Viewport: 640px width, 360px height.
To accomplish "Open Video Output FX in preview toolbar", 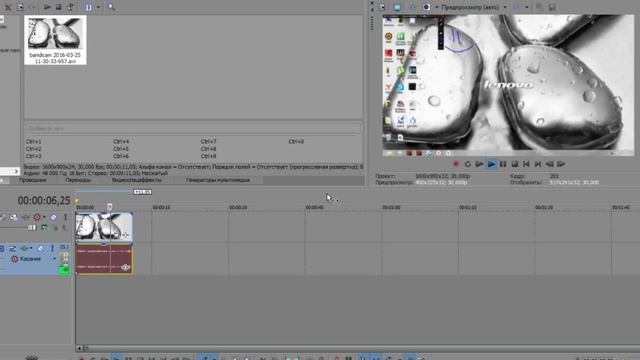I will click(x=412, y=7).
